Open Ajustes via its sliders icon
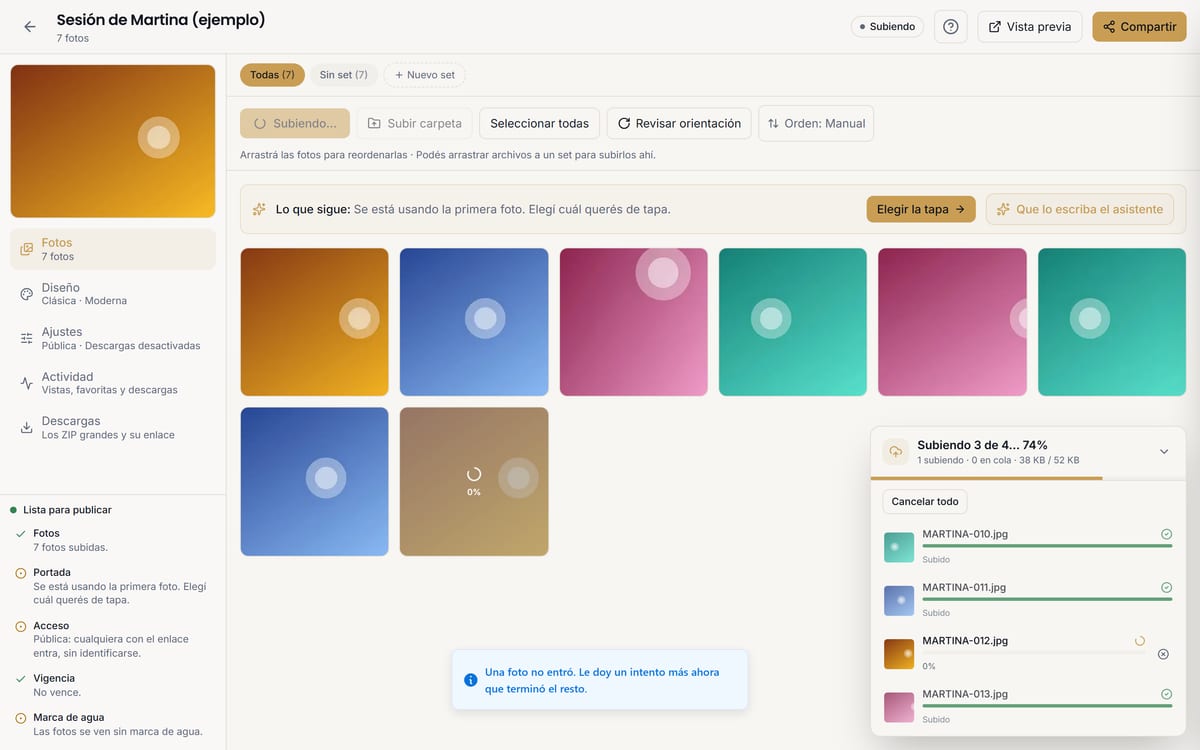 [27, 338]
